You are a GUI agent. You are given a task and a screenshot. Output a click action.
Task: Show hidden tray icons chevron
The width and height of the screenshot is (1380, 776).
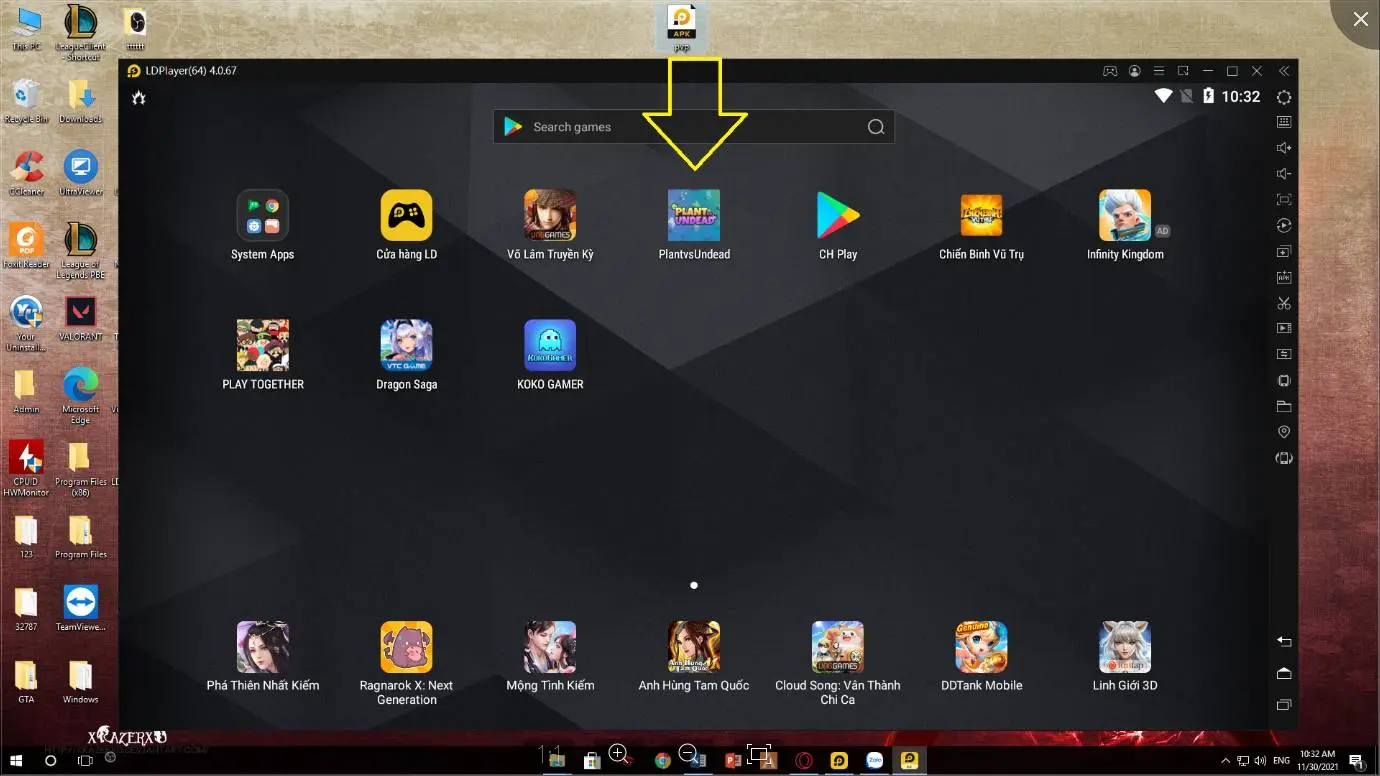pyautogui.click(x=1226, y=761)
